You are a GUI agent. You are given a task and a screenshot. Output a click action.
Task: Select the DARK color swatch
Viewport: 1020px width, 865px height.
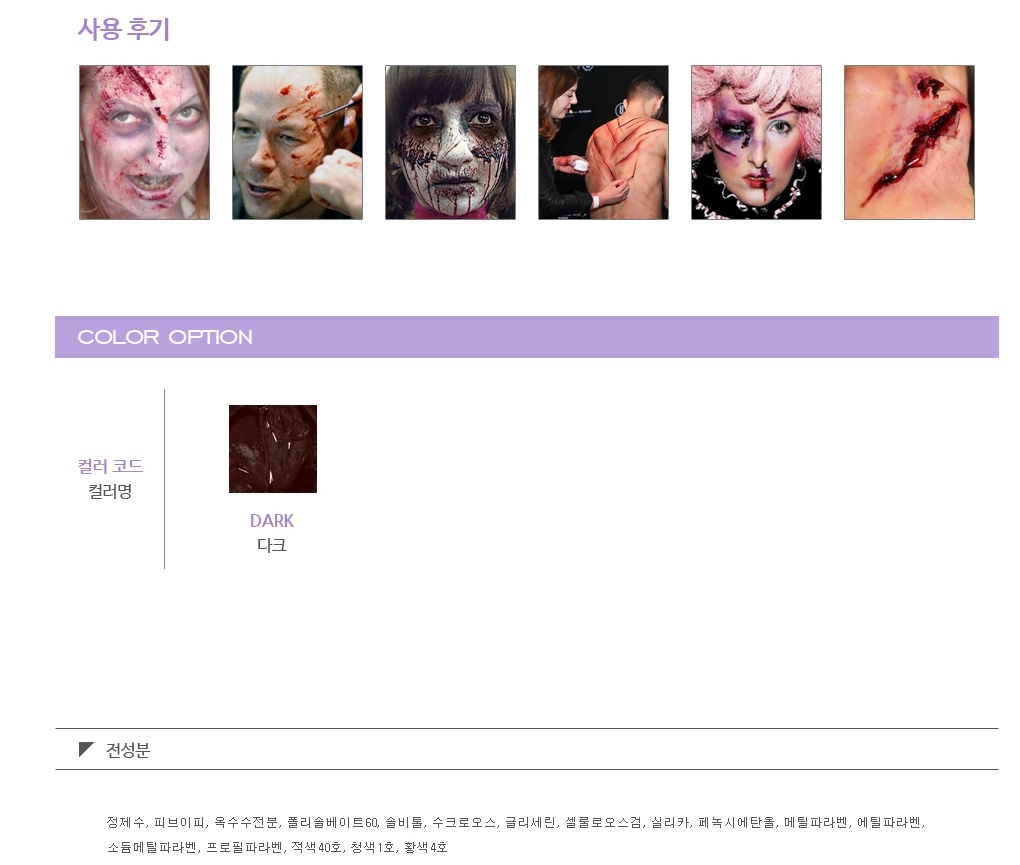click(x=273, y=449)
